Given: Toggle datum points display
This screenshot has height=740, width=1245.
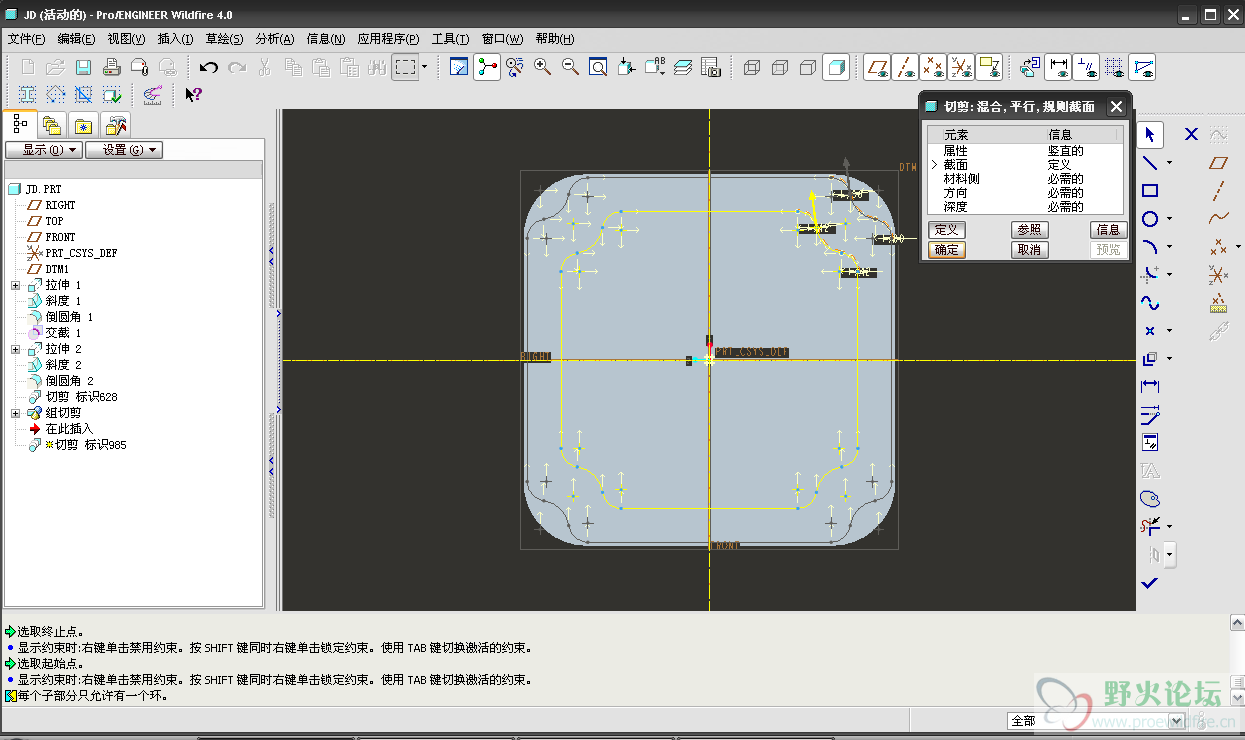Looking at the screenshot, I should (x=933, y=67).
